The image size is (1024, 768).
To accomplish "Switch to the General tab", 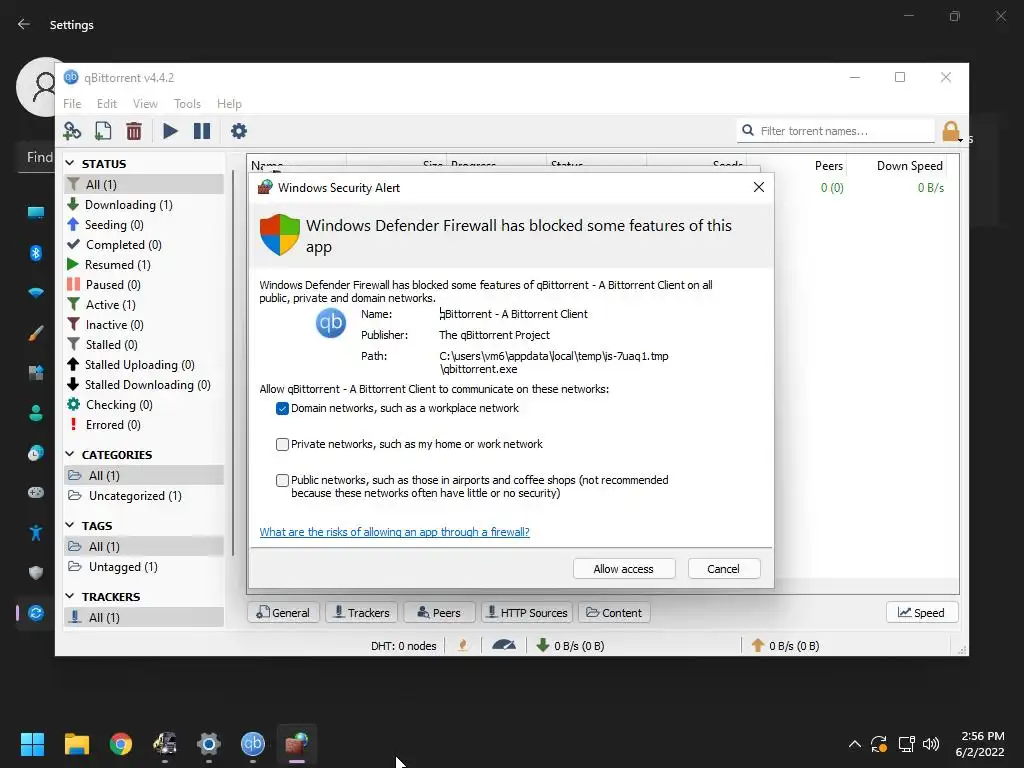I will click(283, 613).
